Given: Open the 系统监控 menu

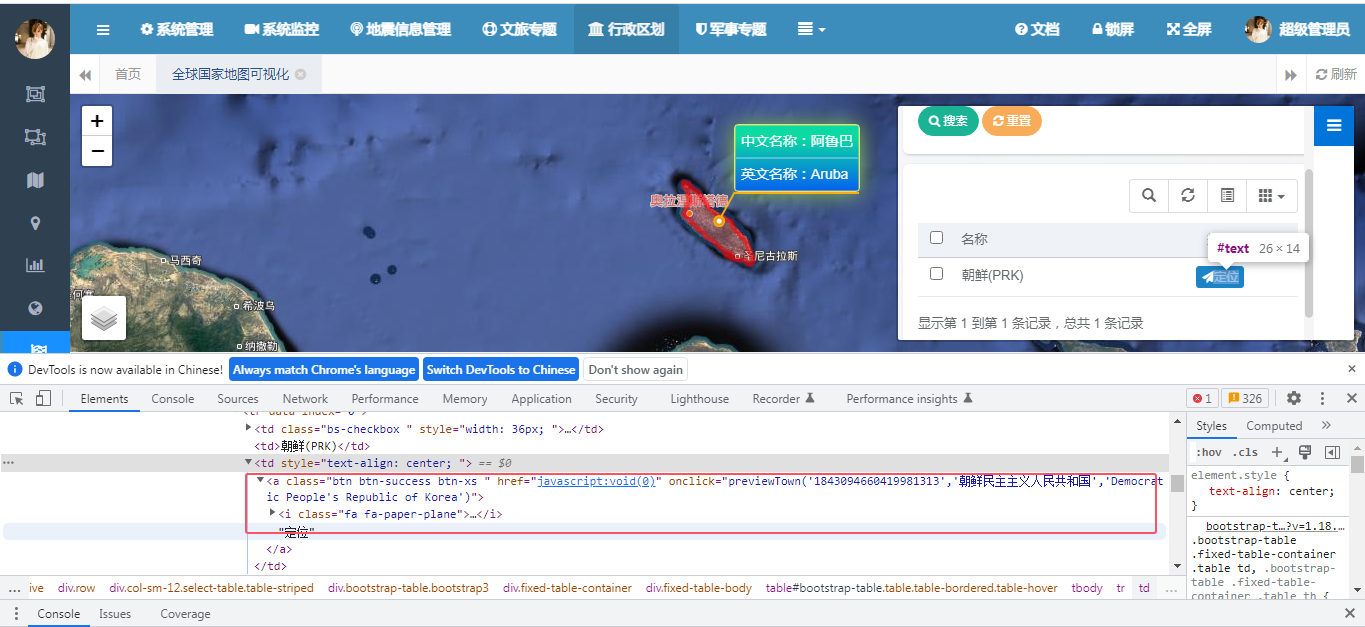Looking at the screenshot, I should [x=281, y=29].
